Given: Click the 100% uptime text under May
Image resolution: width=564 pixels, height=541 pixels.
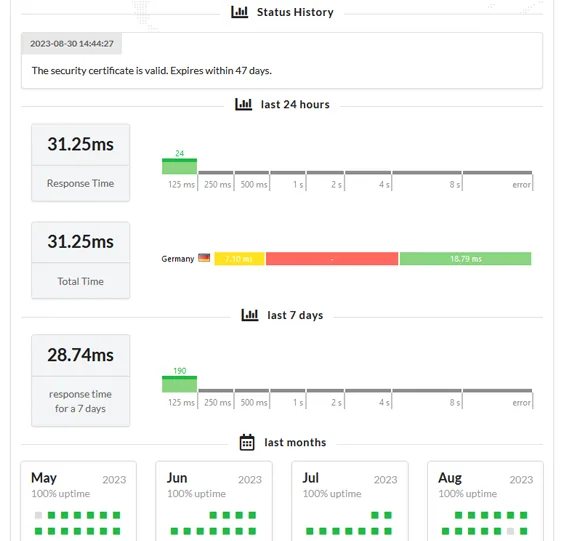Looking at the screenshot, I should pos(60,494).
